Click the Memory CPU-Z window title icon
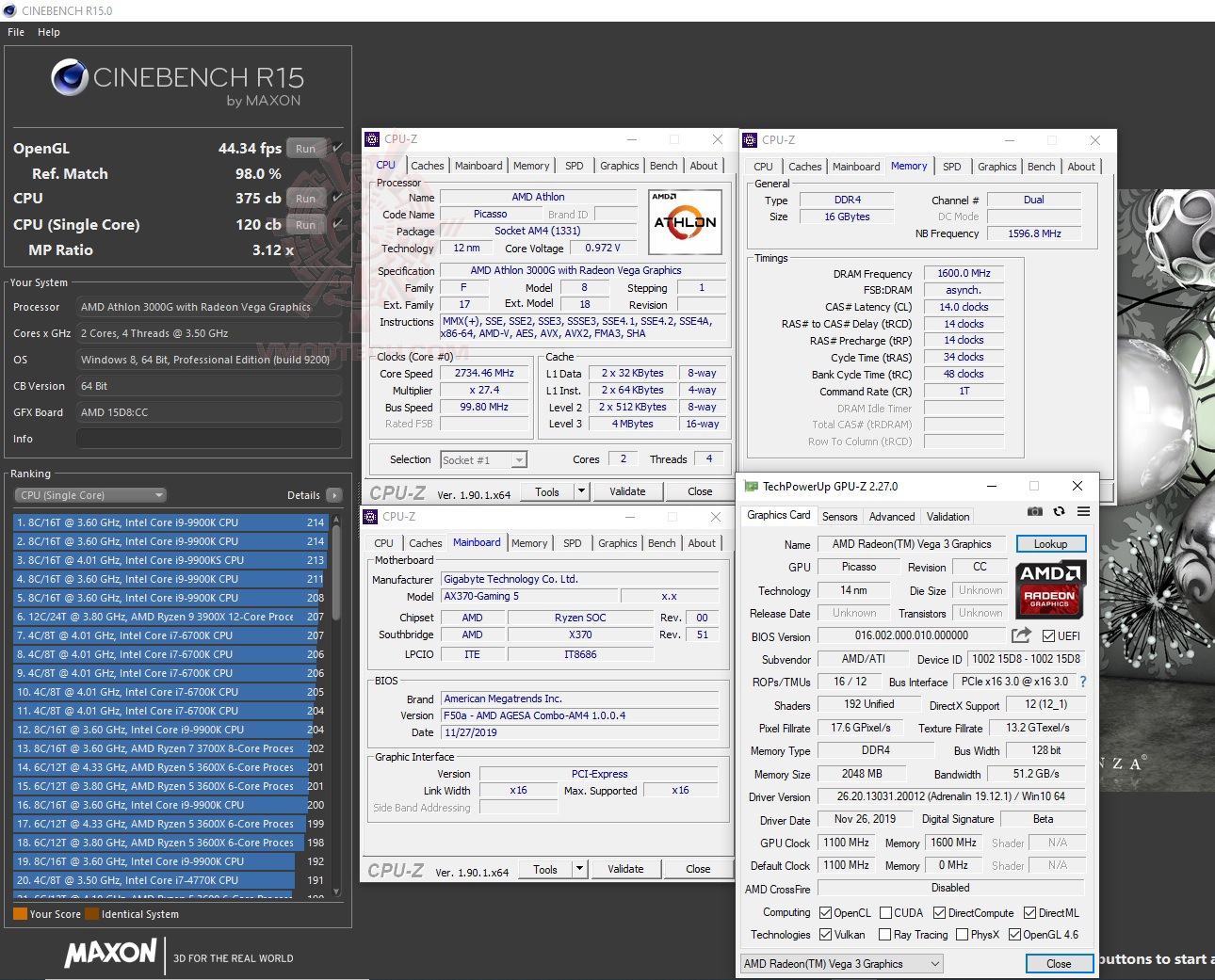 point(750,140)
